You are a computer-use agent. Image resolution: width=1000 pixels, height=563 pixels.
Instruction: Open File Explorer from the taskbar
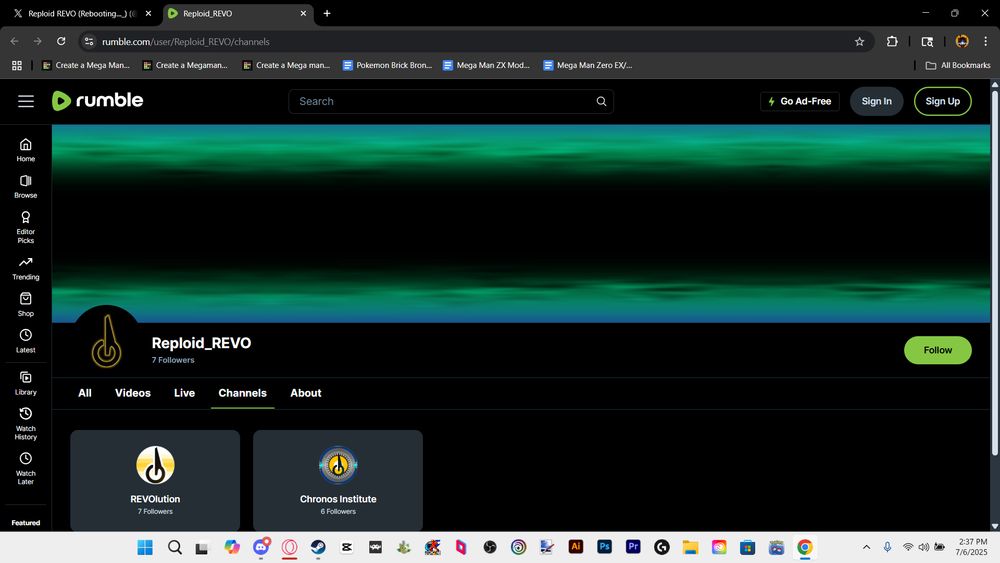coord(690,547)
